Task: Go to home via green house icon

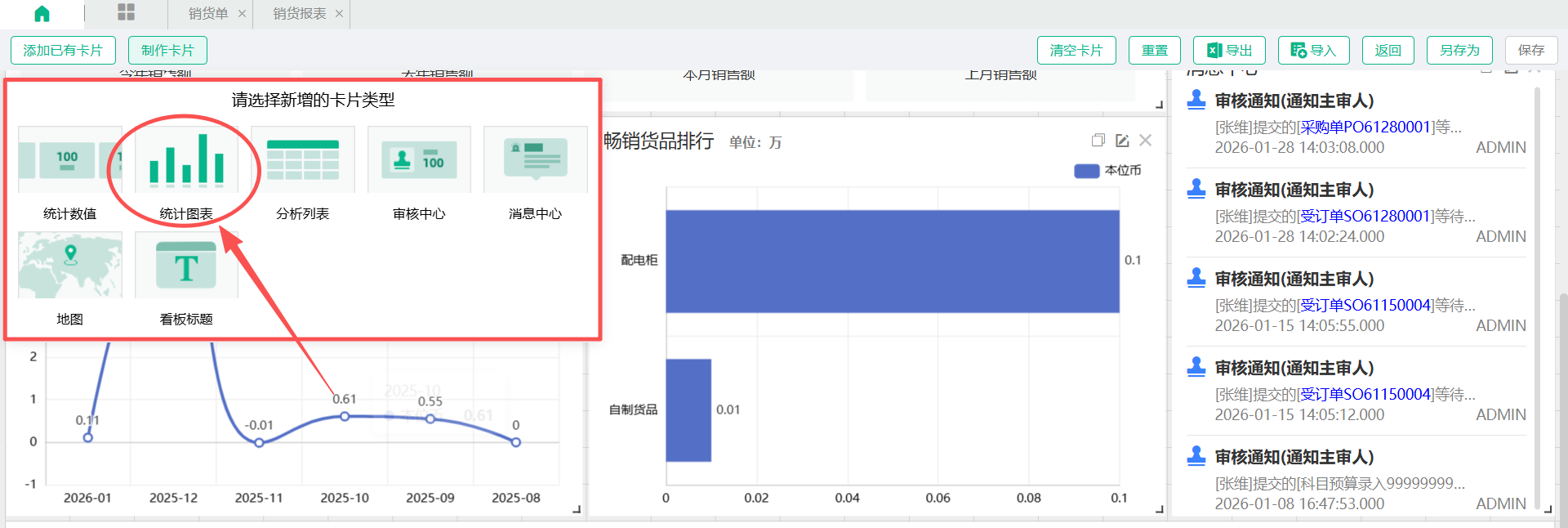Action: 42,13
